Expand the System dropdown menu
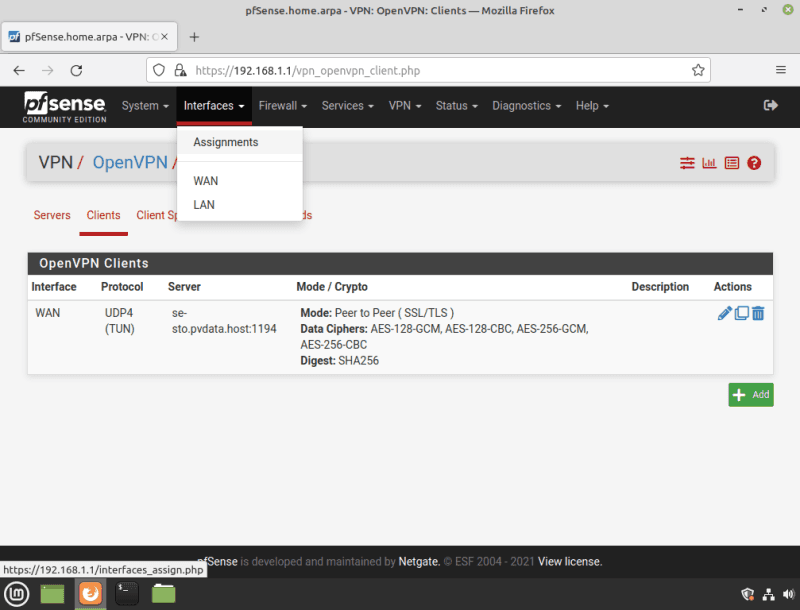Viewport: 800px width, 610px height. 145,106
